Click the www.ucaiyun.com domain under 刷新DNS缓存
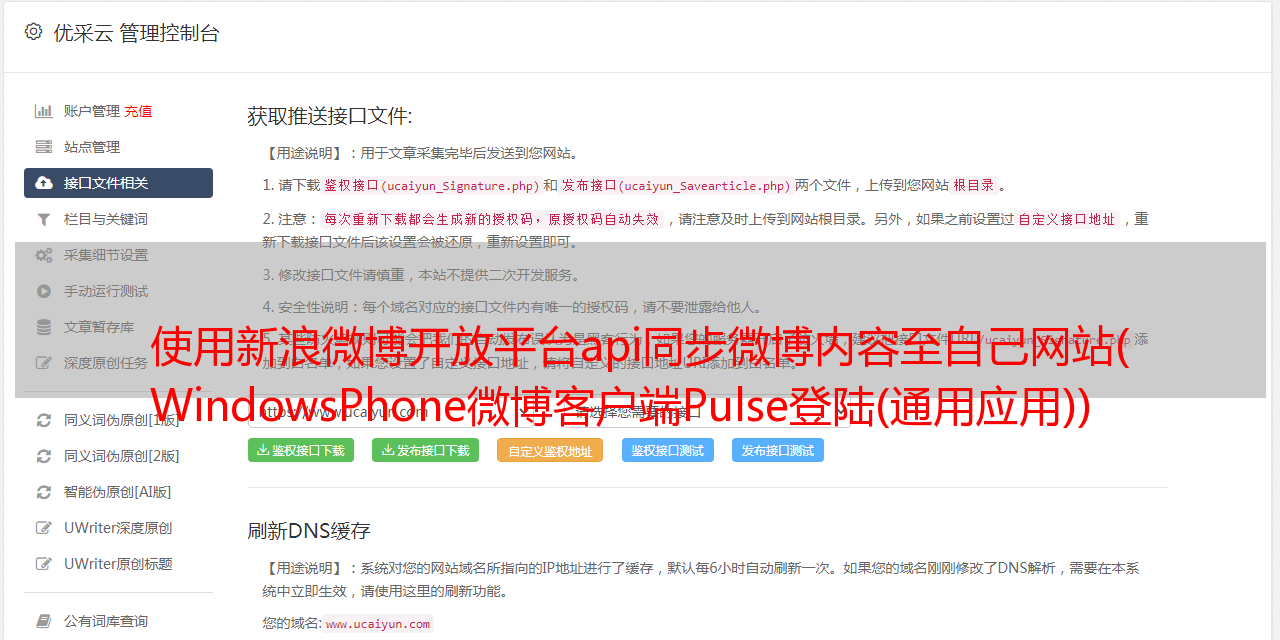Screen dimensions: 1280x640 click(x=378, y=624)
